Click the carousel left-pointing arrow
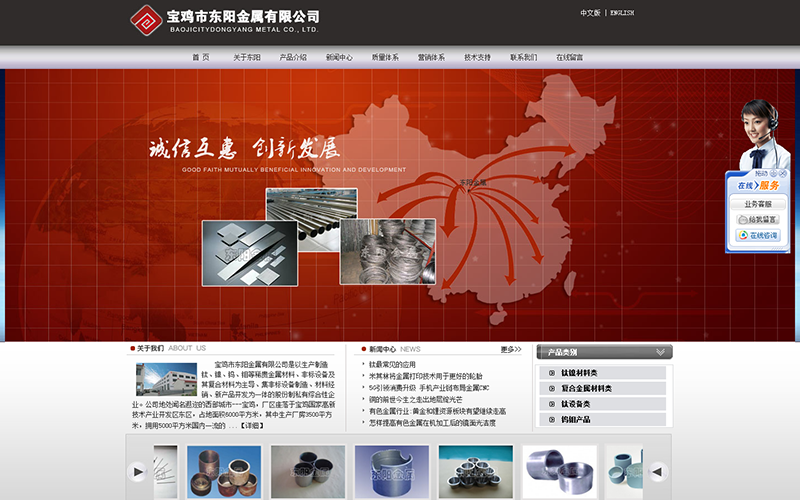 tap(658, 472)
